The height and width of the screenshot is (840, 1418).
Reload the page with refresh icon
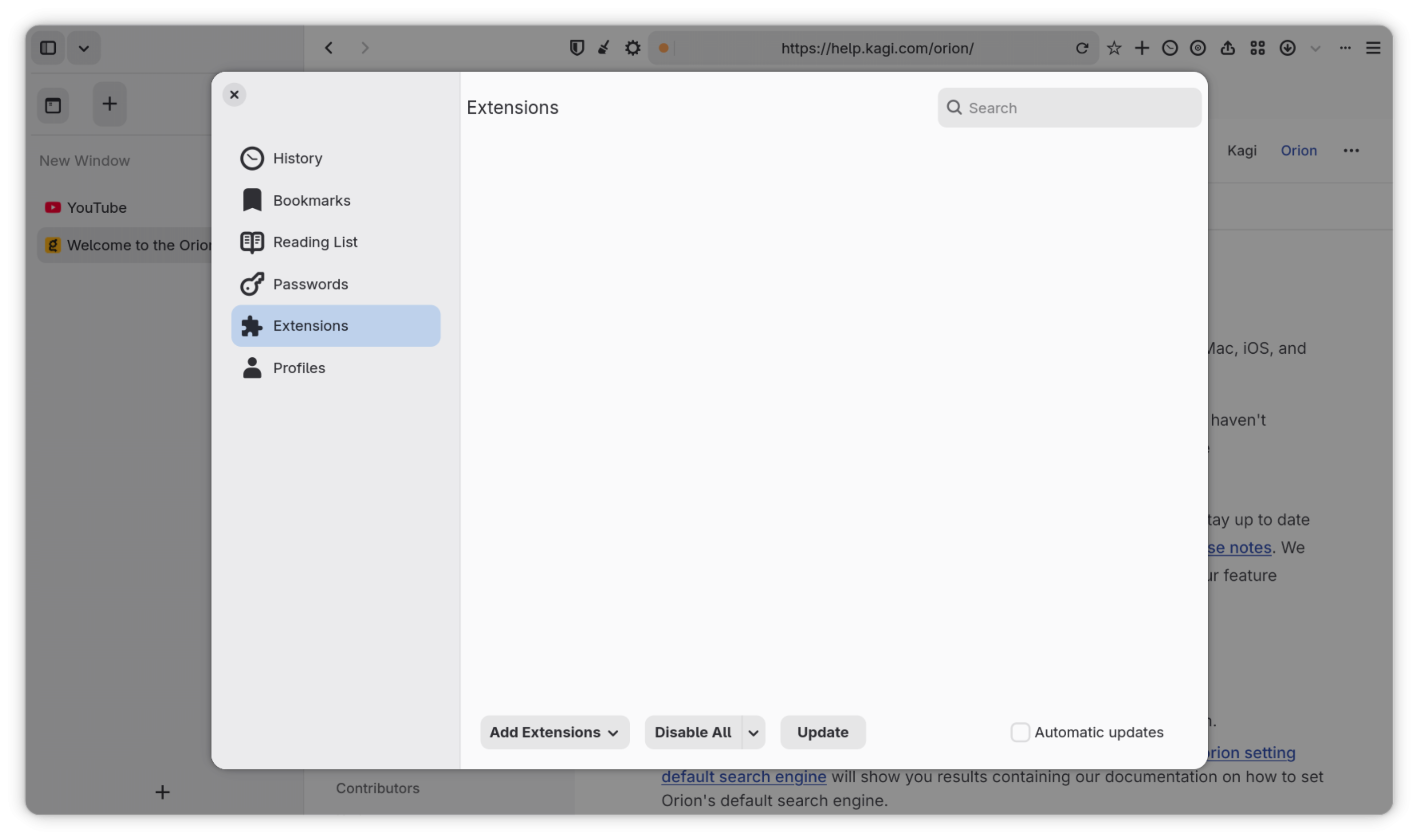pyautogui.click(x=1082, y=48)
